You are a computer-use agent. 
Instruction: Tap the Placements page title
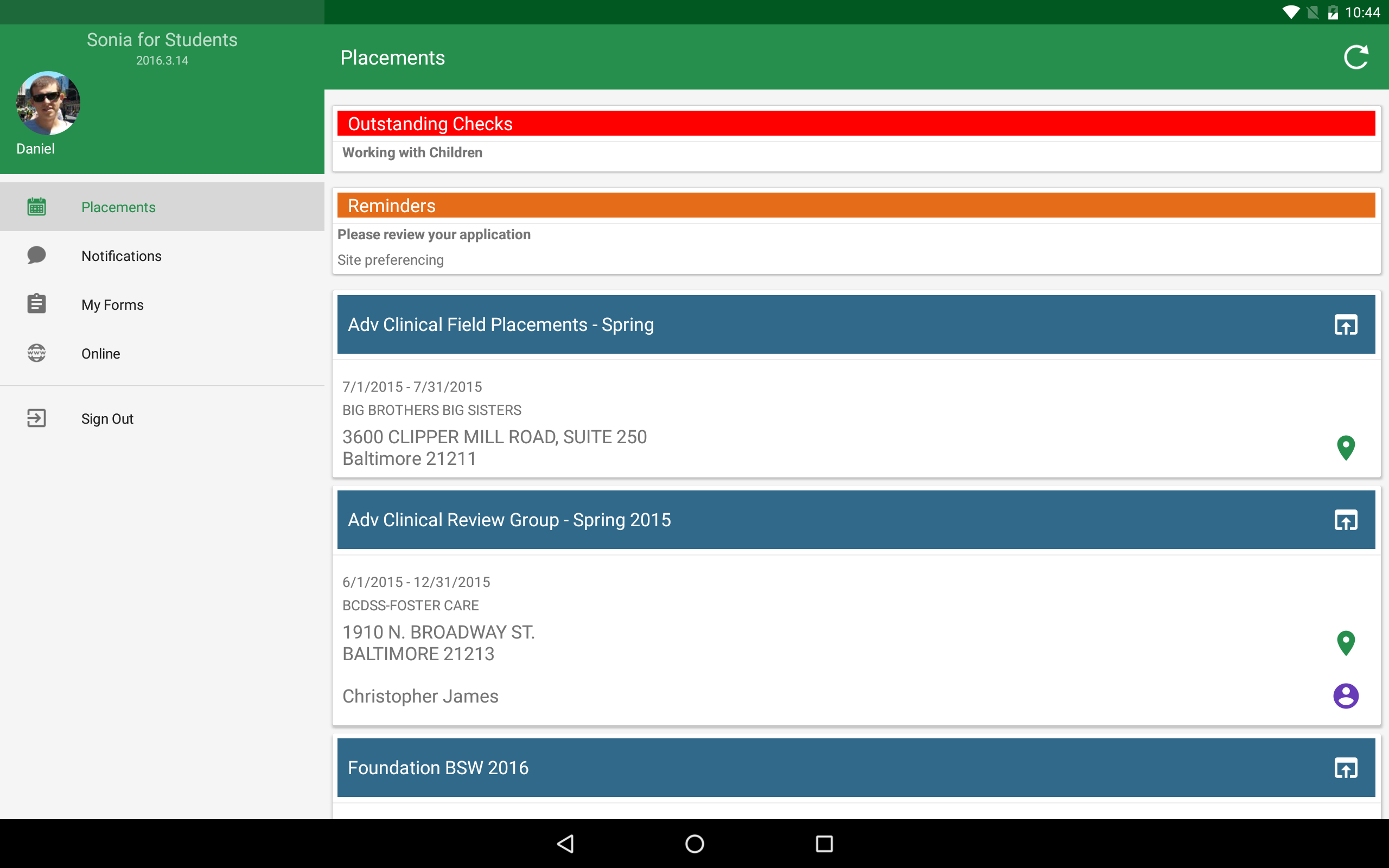[x=393, y=58]
